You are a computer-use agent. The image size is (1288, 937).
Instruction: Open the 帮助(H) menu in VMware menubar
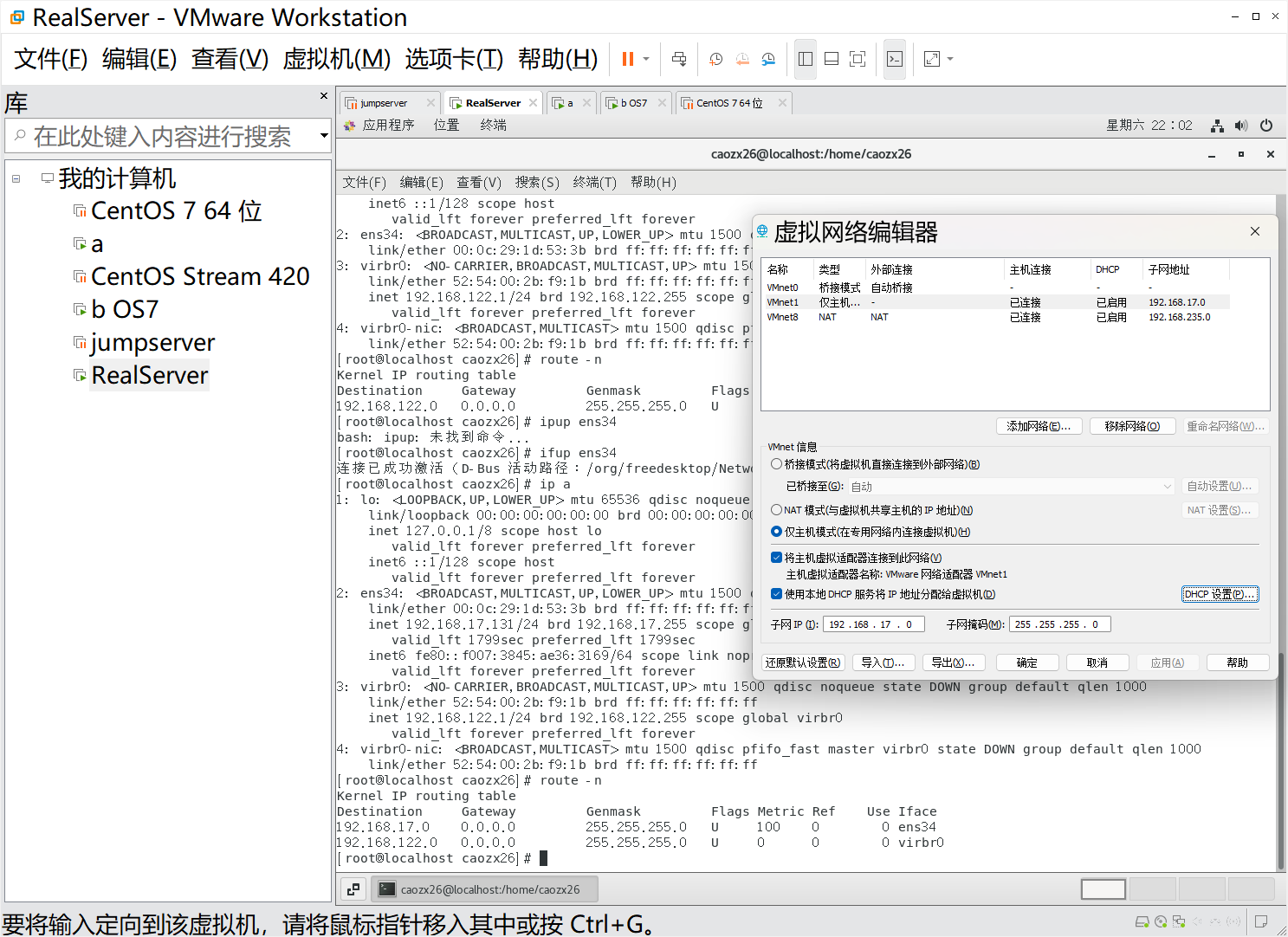point(558,59)
